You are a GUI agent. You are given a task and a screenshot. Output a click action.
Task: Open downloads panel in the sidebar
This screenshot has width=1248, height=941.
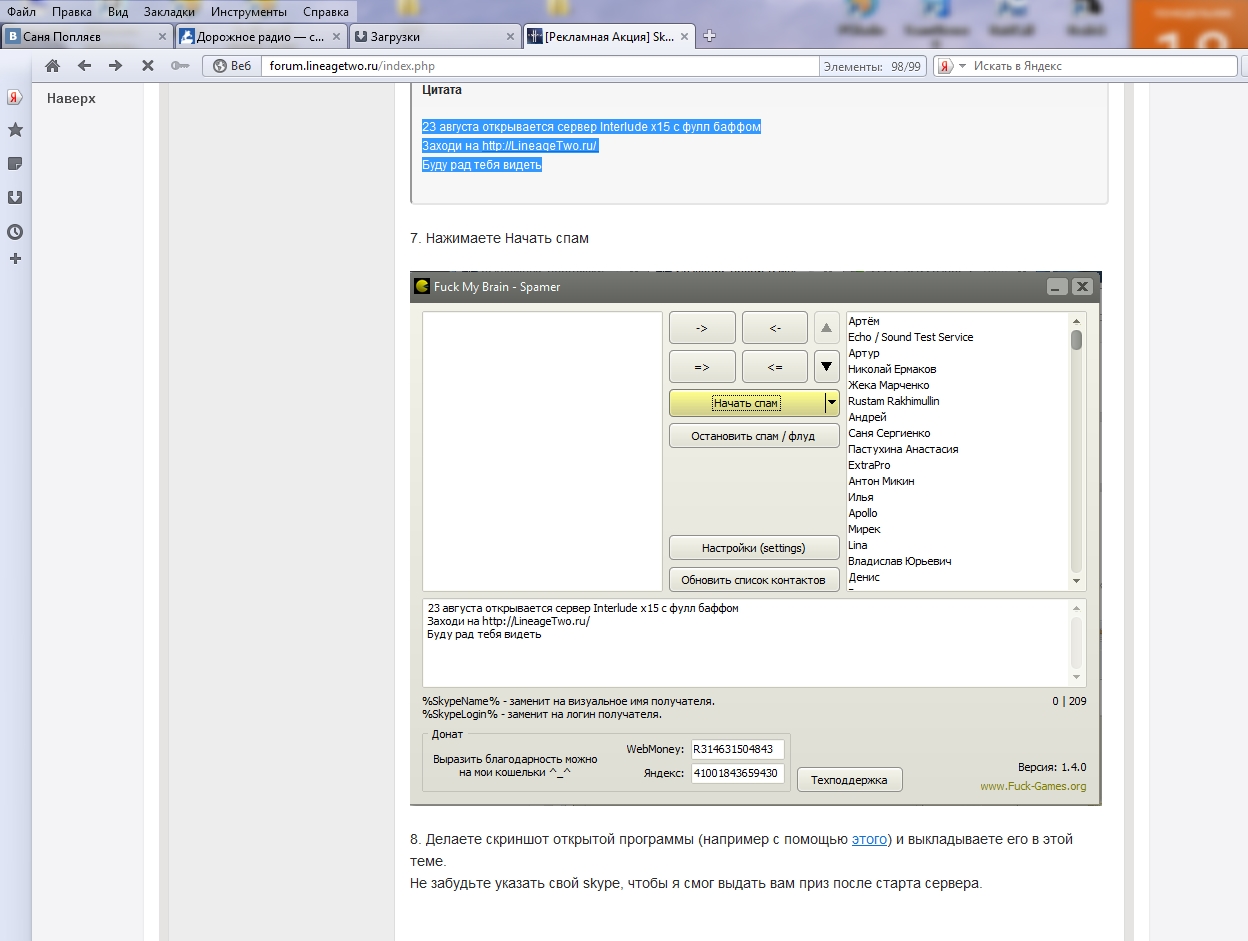(x=15, y=197)
